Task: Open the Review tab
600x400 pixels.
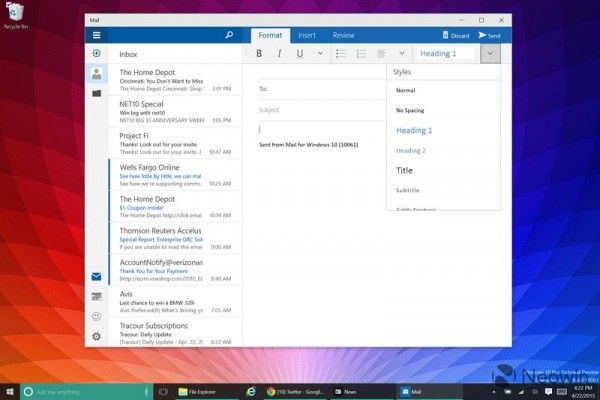Action: click(x=343, y=35)
